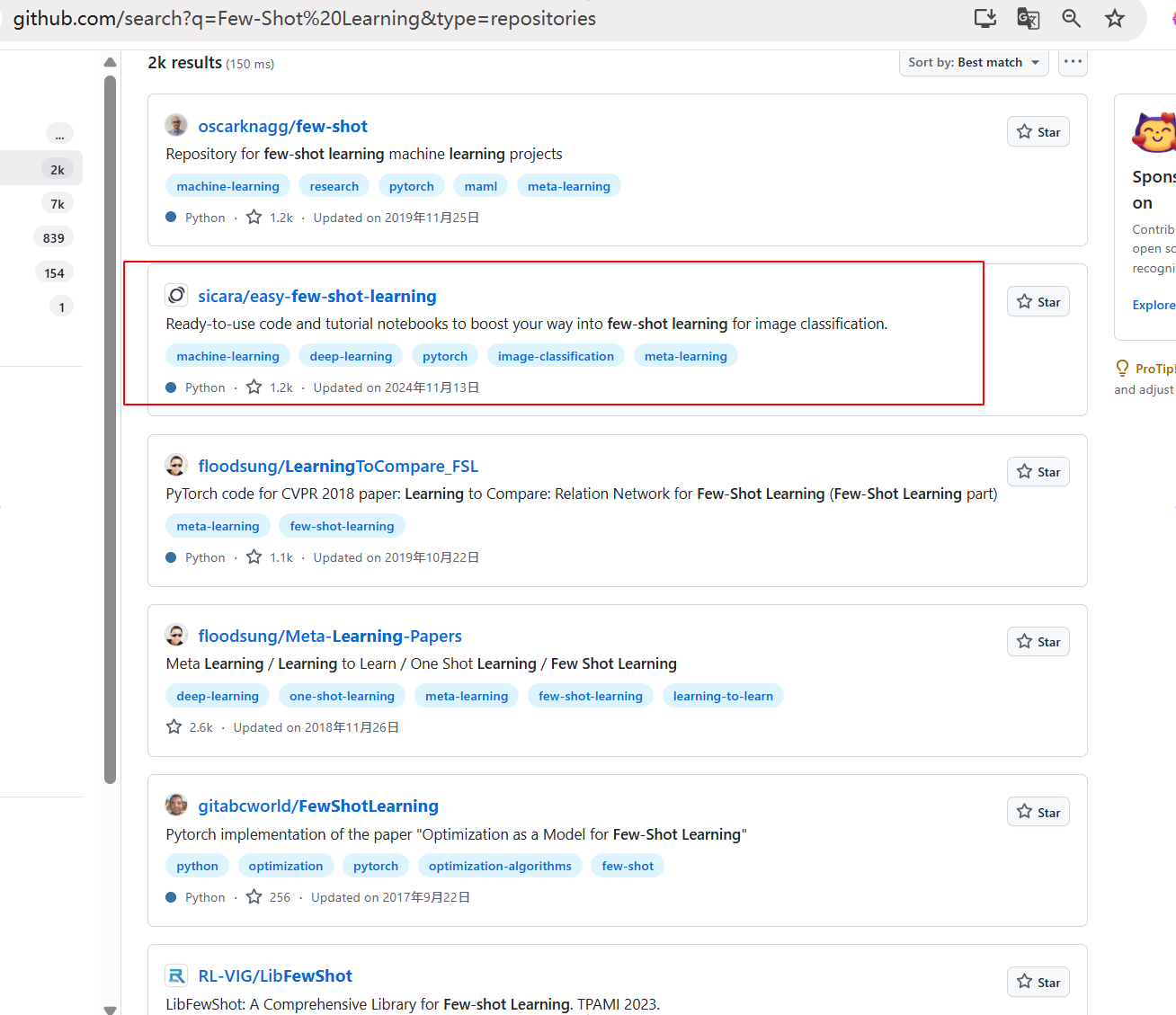The image size is (1176, 1015).
Task: Click the scrollbar up arrow
Action: coord(110,62)
